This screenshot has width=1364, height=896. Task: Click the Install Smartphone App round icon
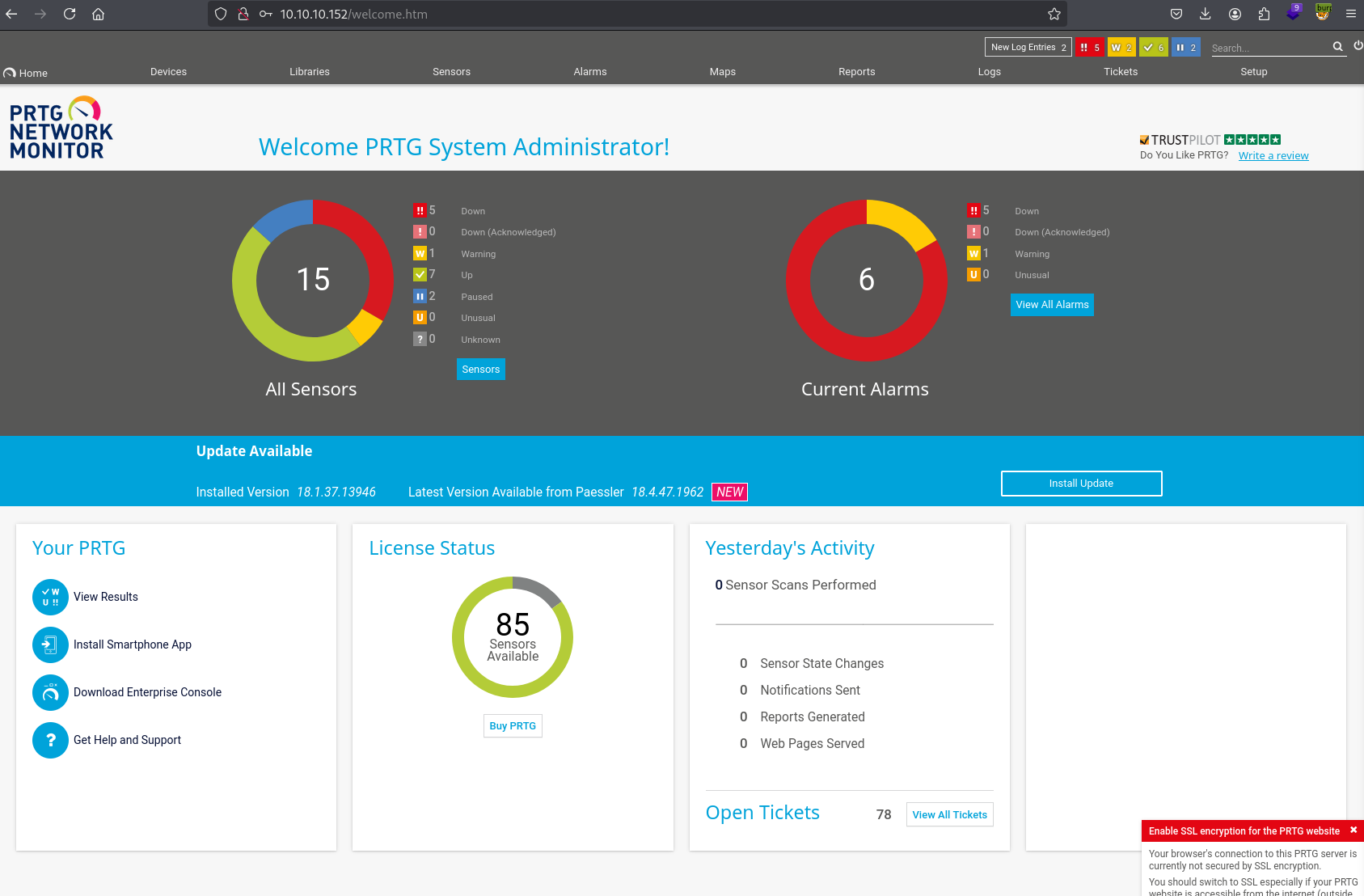(50, 645)
